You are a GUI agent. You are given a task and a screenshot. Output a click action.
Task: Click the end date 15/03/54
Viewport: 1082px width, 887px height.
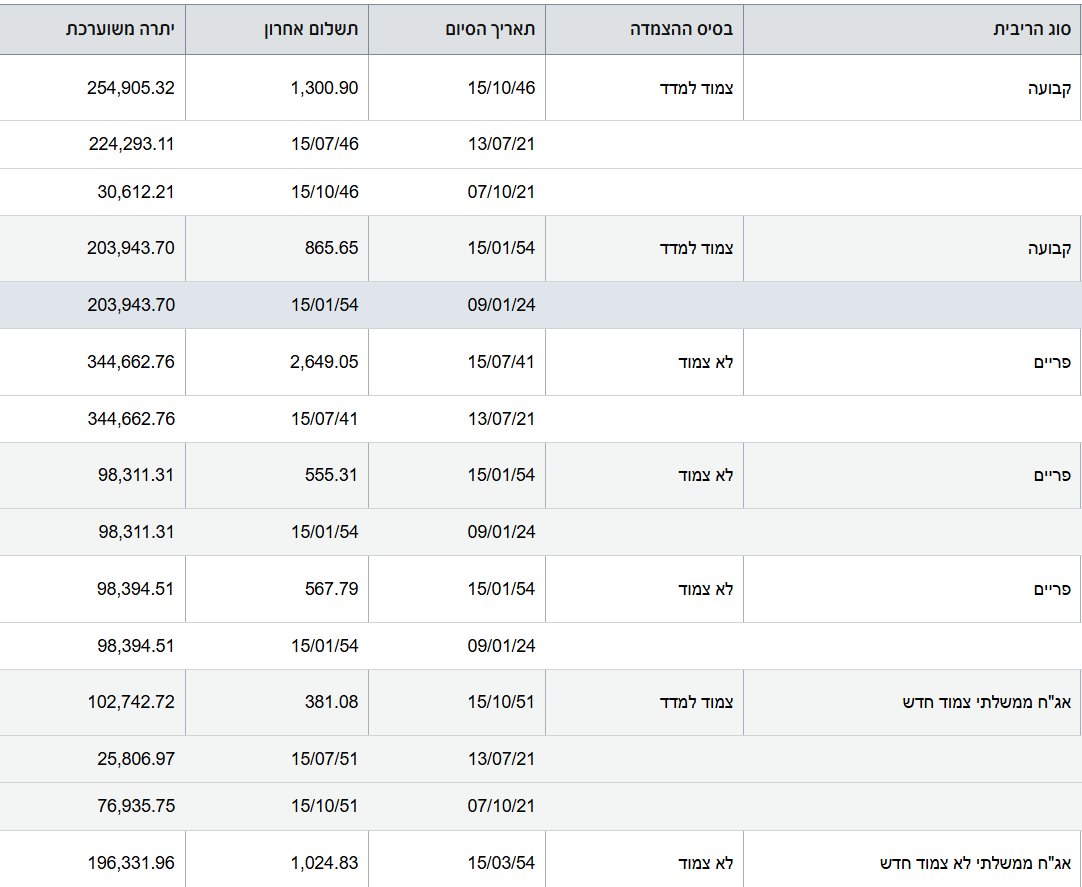501,863
